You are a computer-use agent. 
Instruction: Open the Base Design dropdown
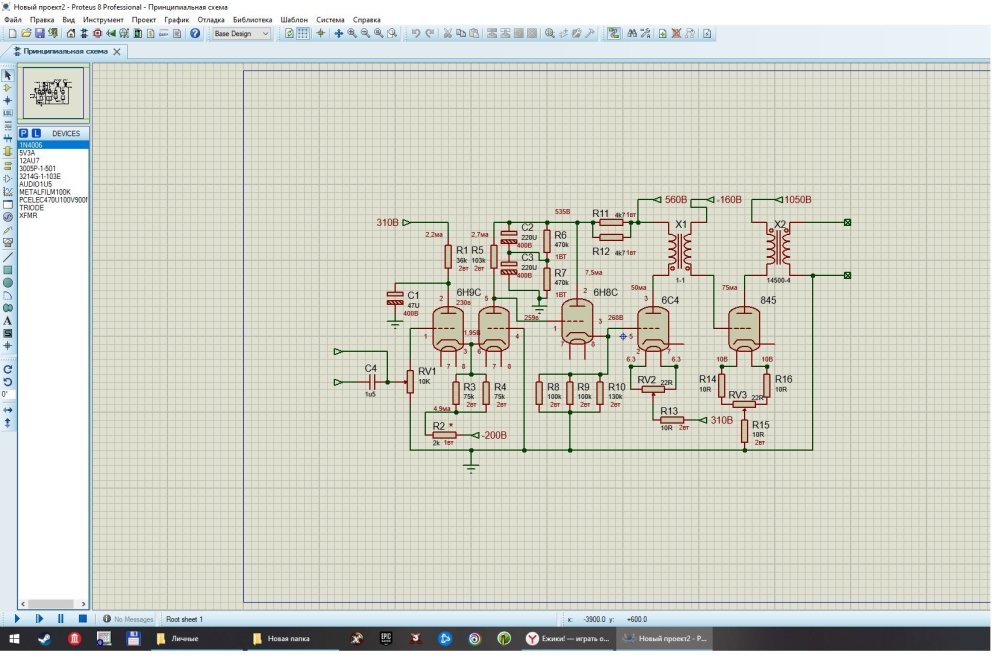pos(240,33)
